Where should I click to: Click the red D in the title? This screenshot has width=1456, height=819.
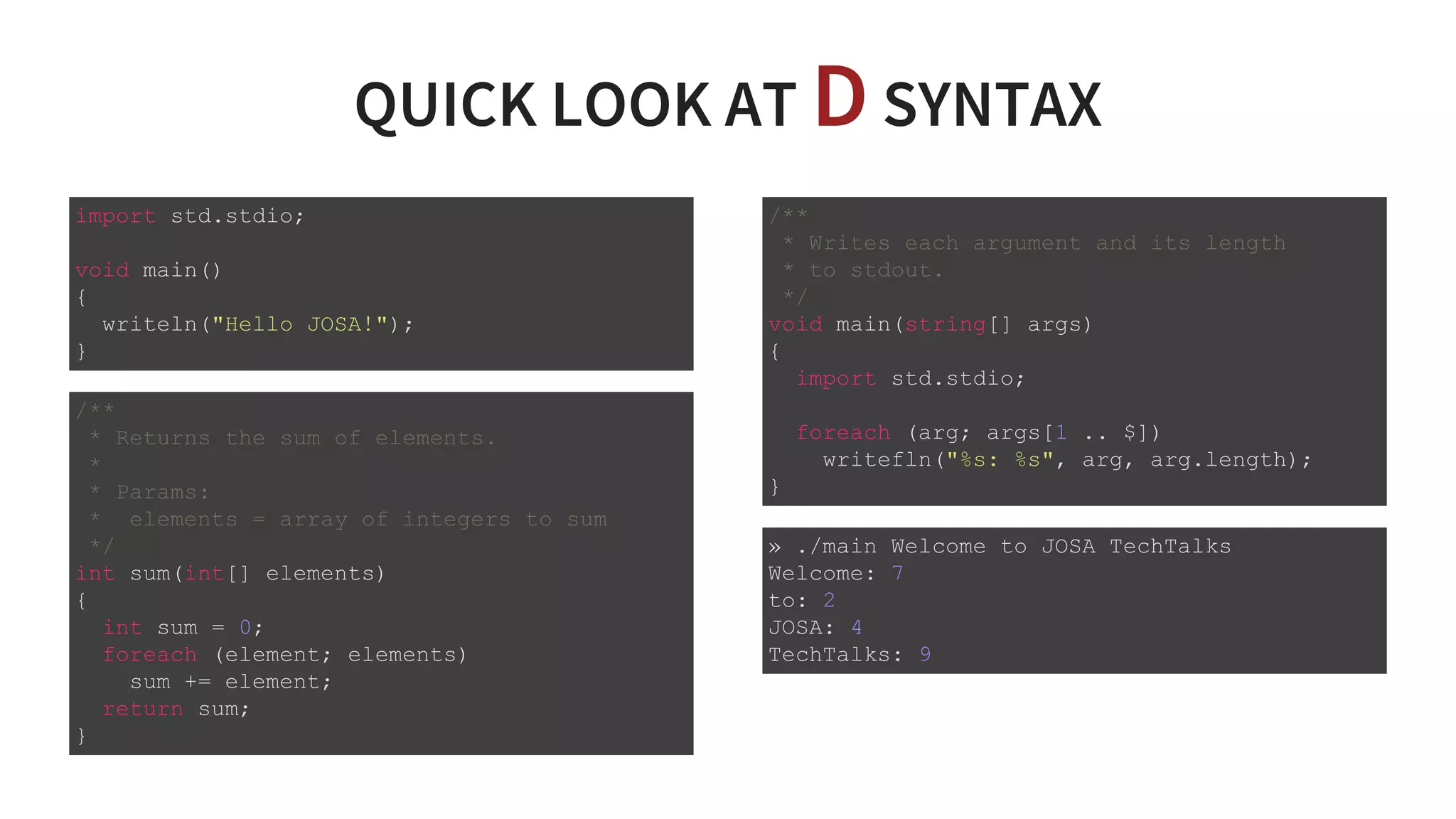click(840, 97)
